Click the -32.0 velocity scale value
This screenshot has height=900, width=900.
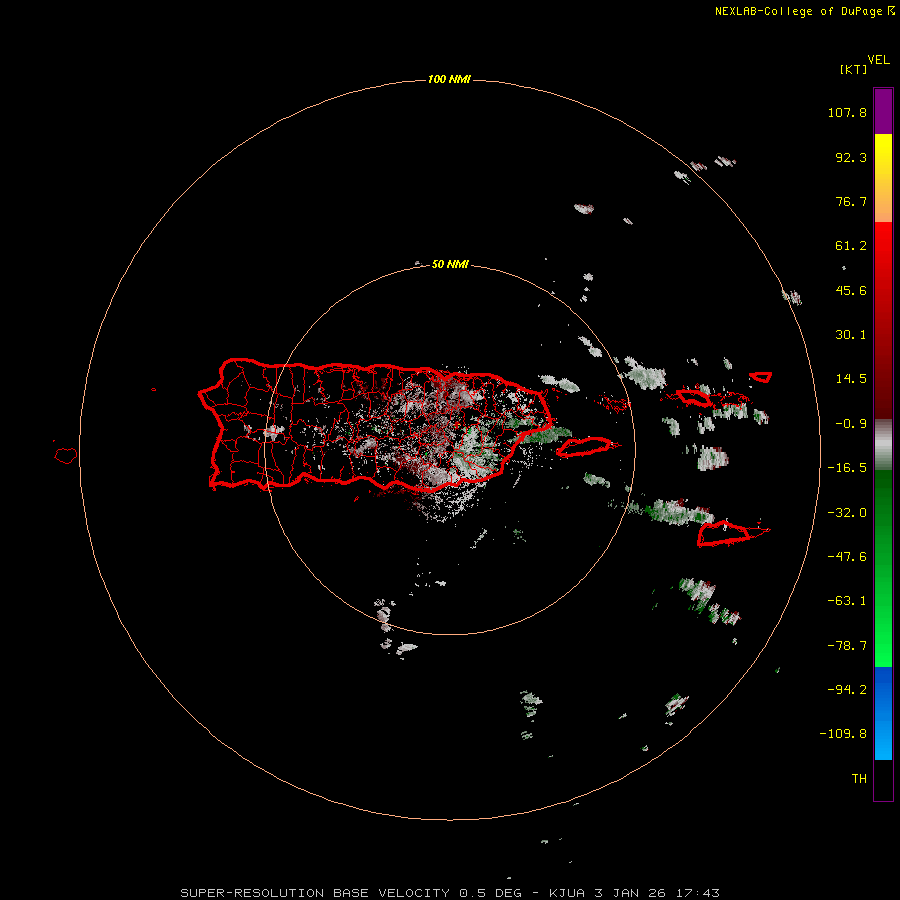847,513
